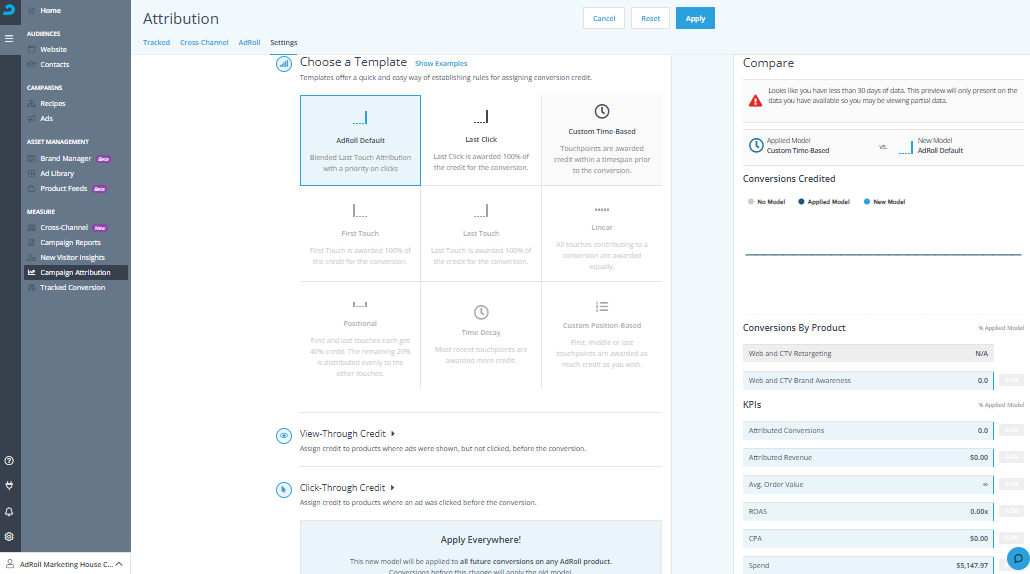Screen dimensions: 1030x574
Task: Click the Web and CTV Brand Awareness row
Action: (868, 380)
